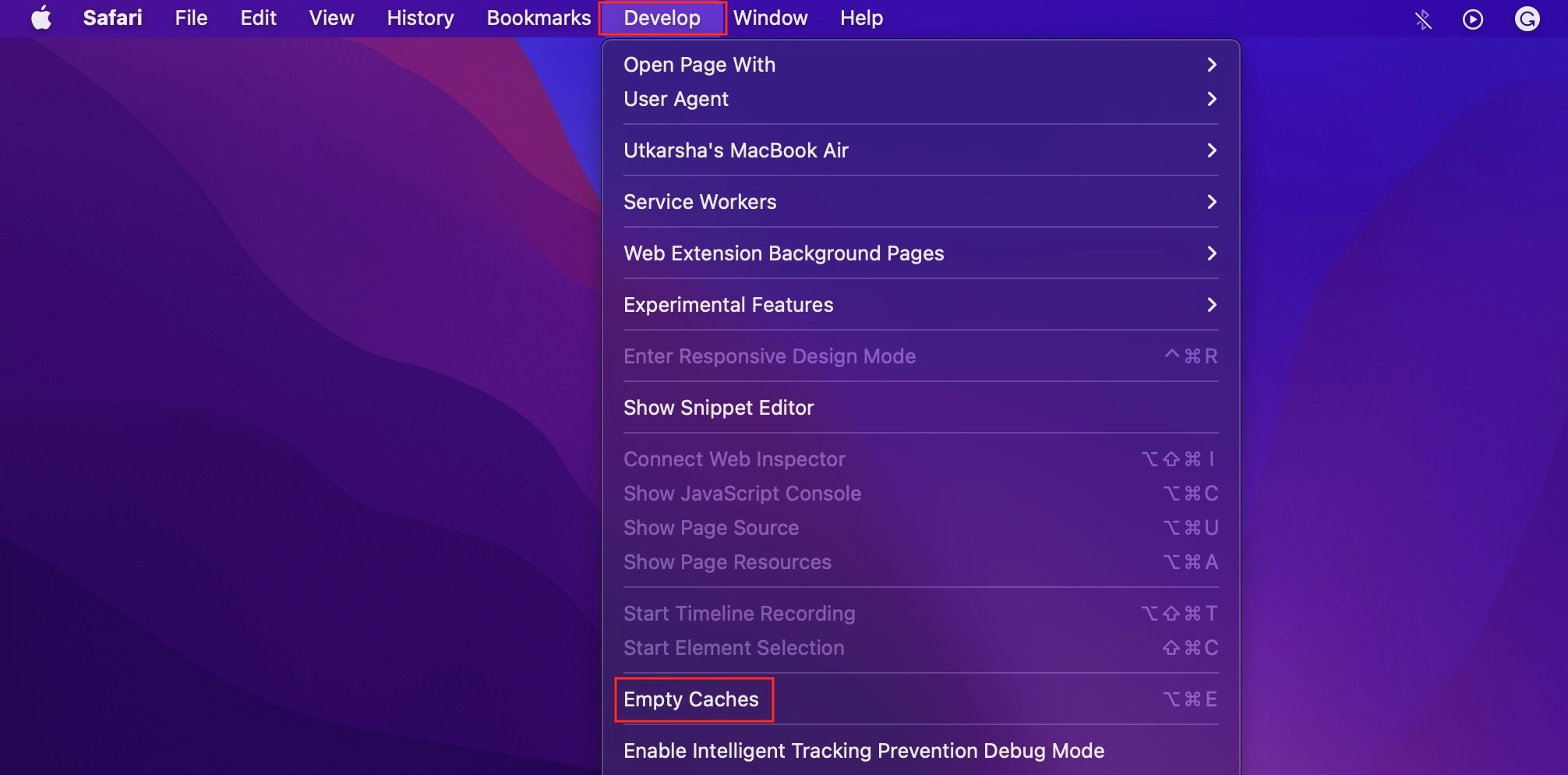Open the Now Playing menu bar icon

(x=1473, y=19)
